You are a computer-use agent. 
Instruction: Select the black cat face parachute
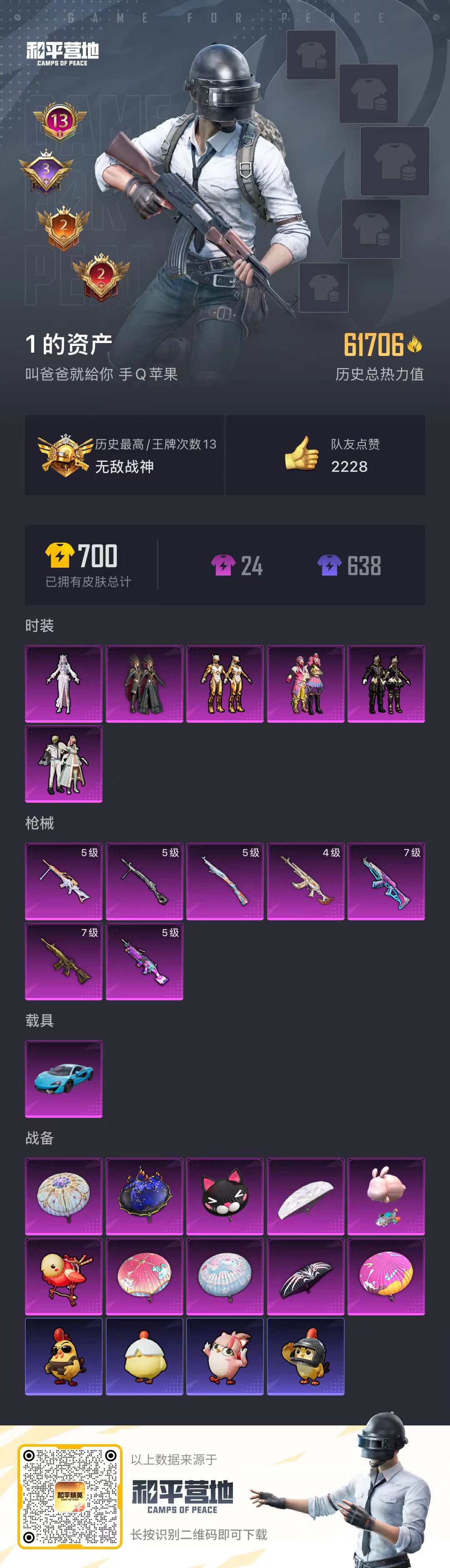225,1196
